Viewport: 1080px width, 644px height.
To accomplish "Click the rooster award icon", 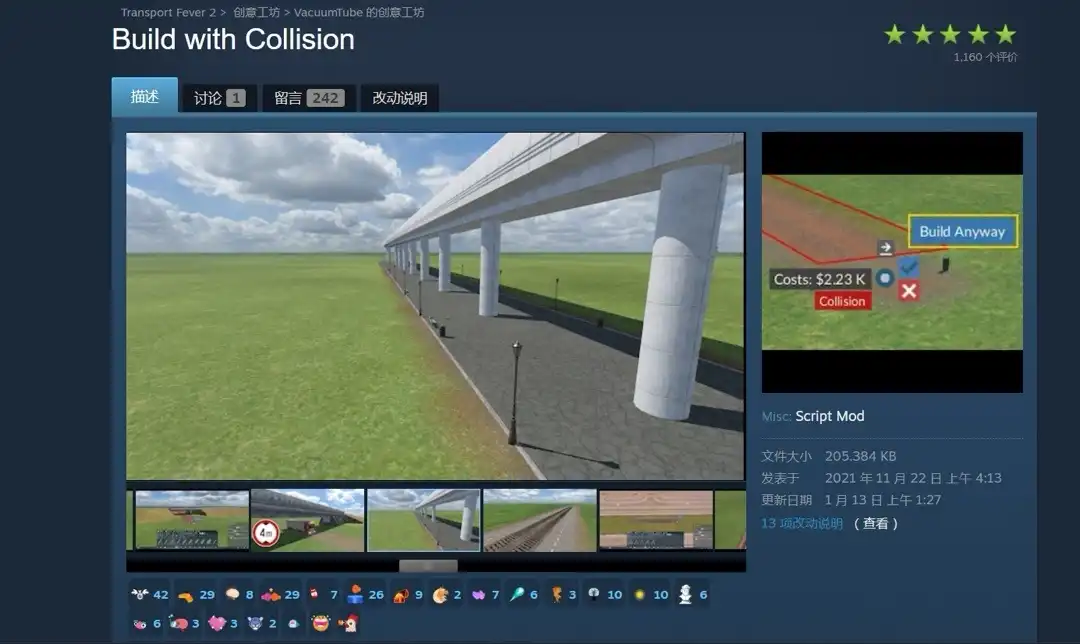I will click(x=349, y=623).
